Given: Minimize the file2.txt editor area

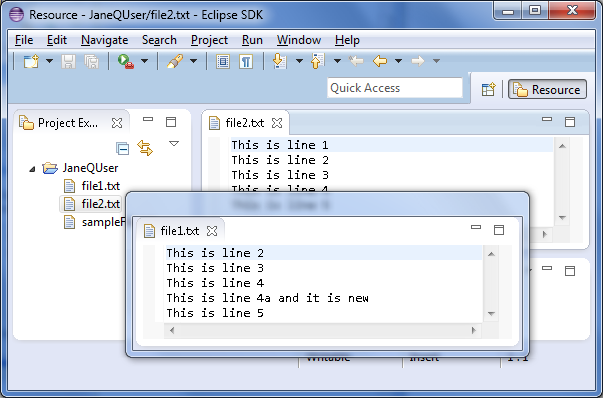Looking at the screenshot, I should point(547,120).
